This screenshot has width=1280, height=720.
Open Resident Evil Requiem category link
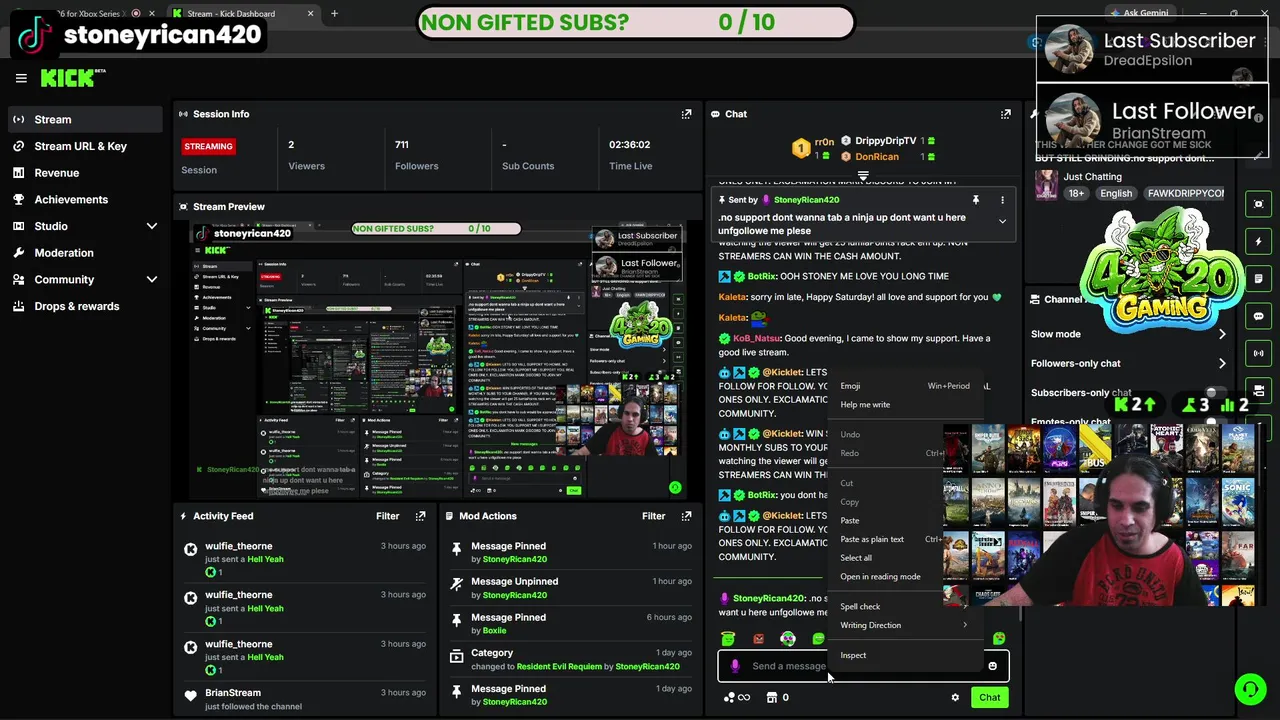(559, 667)
